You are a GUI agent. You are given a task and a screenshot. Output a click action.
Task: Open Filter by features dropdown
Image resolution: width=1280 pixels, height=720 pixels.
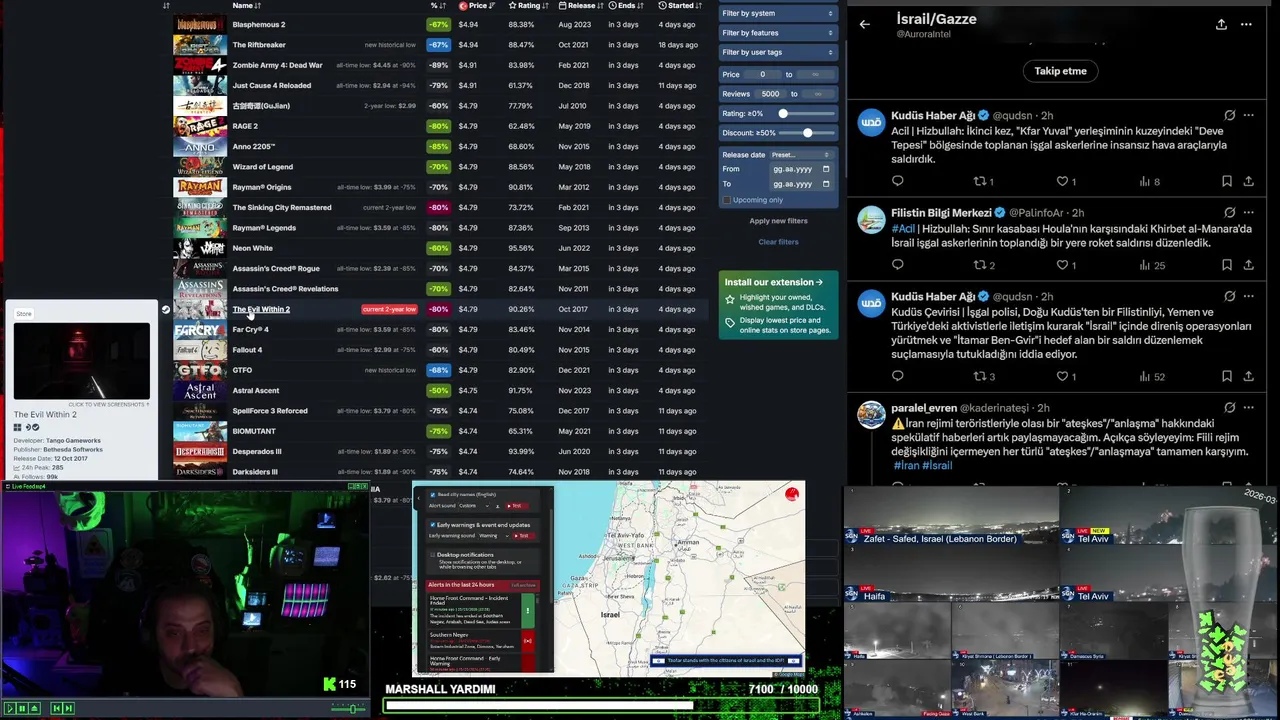pos(778,33)
